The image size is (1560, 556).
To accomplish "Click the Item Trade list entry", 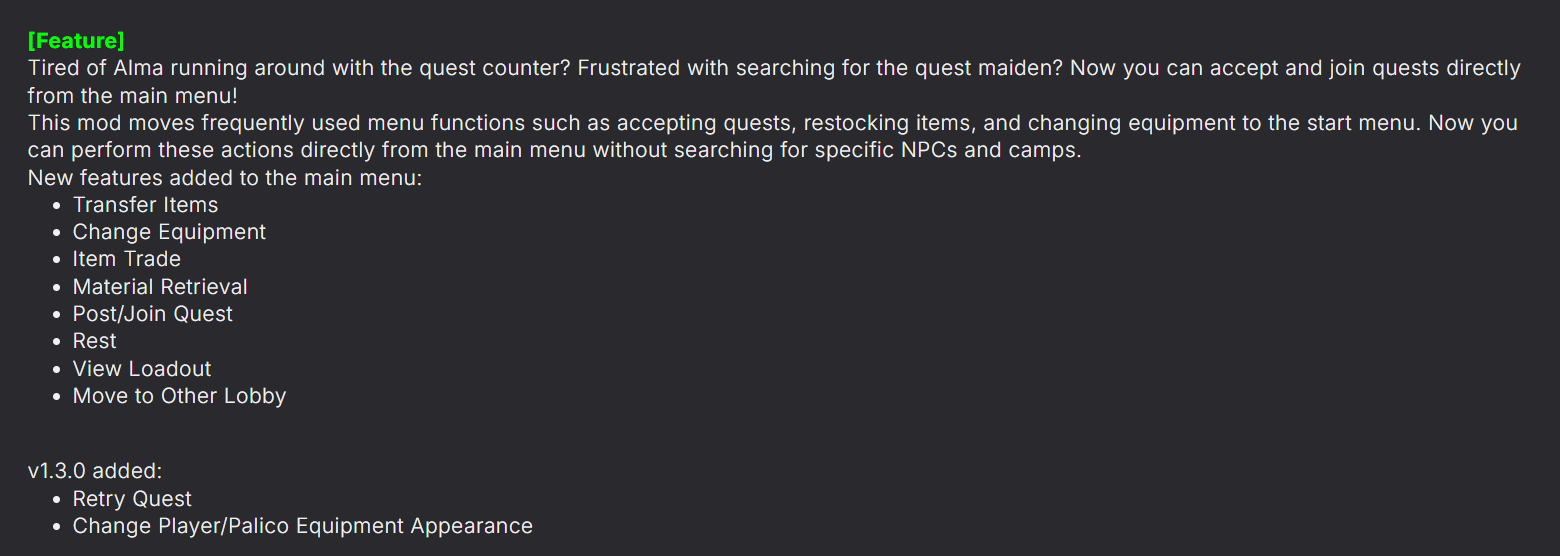I will 127,259.
